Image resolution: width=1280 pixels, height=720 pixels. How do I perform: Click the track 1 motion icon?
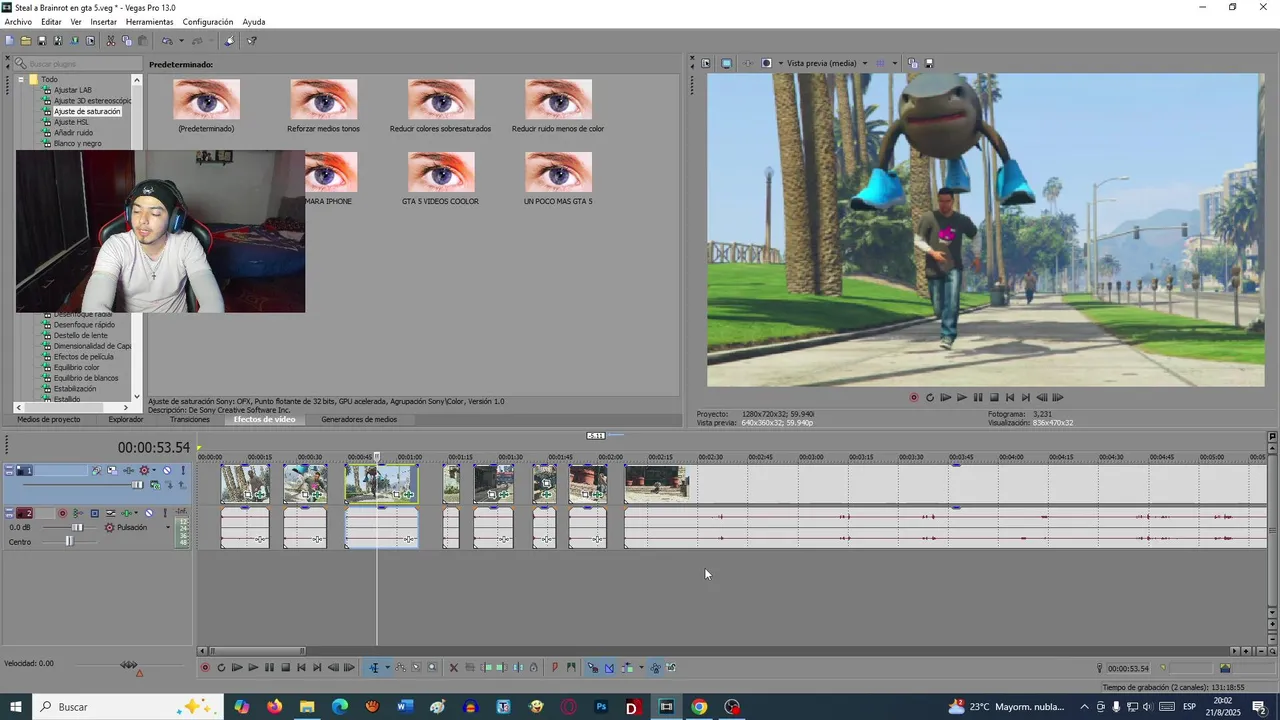112,471
